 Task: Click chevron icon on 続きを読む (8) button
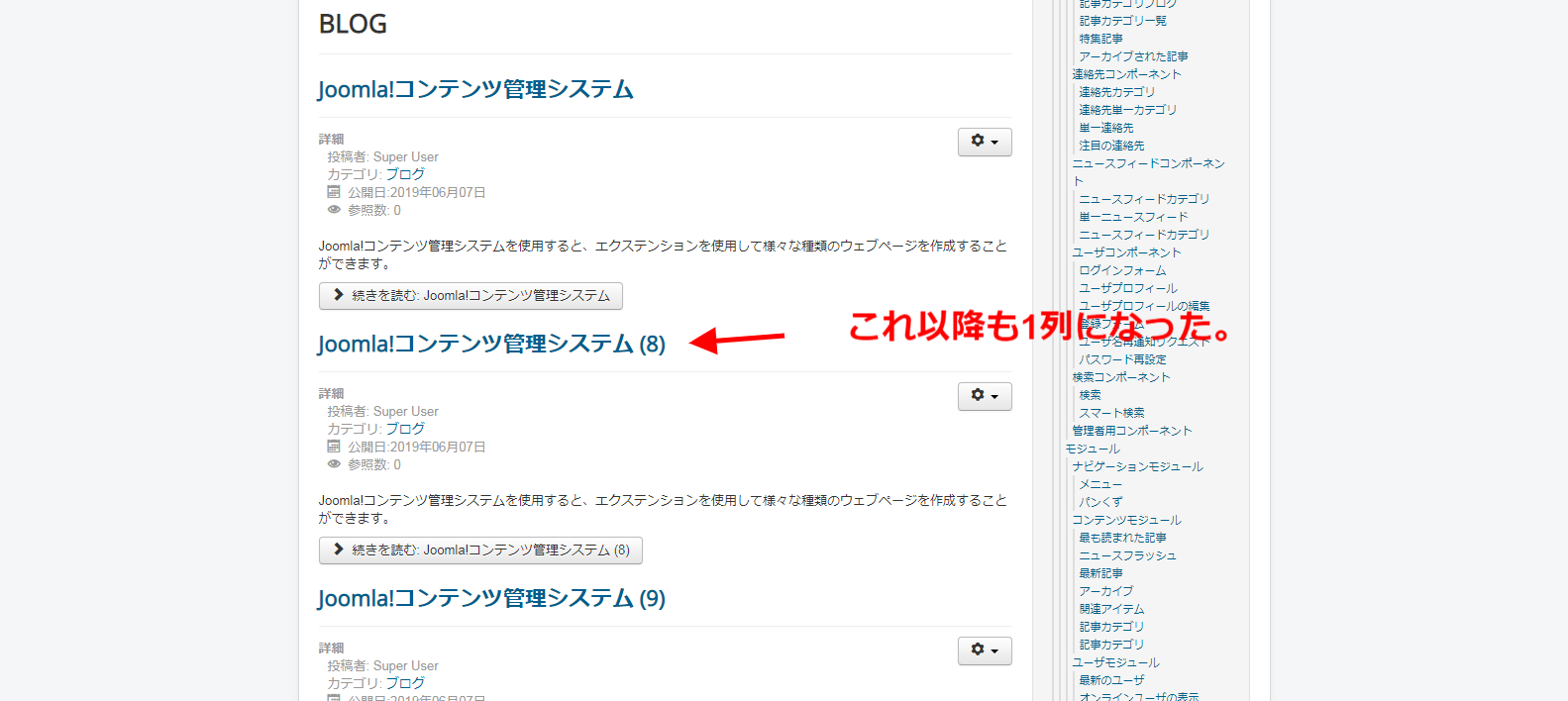(339, 550)
